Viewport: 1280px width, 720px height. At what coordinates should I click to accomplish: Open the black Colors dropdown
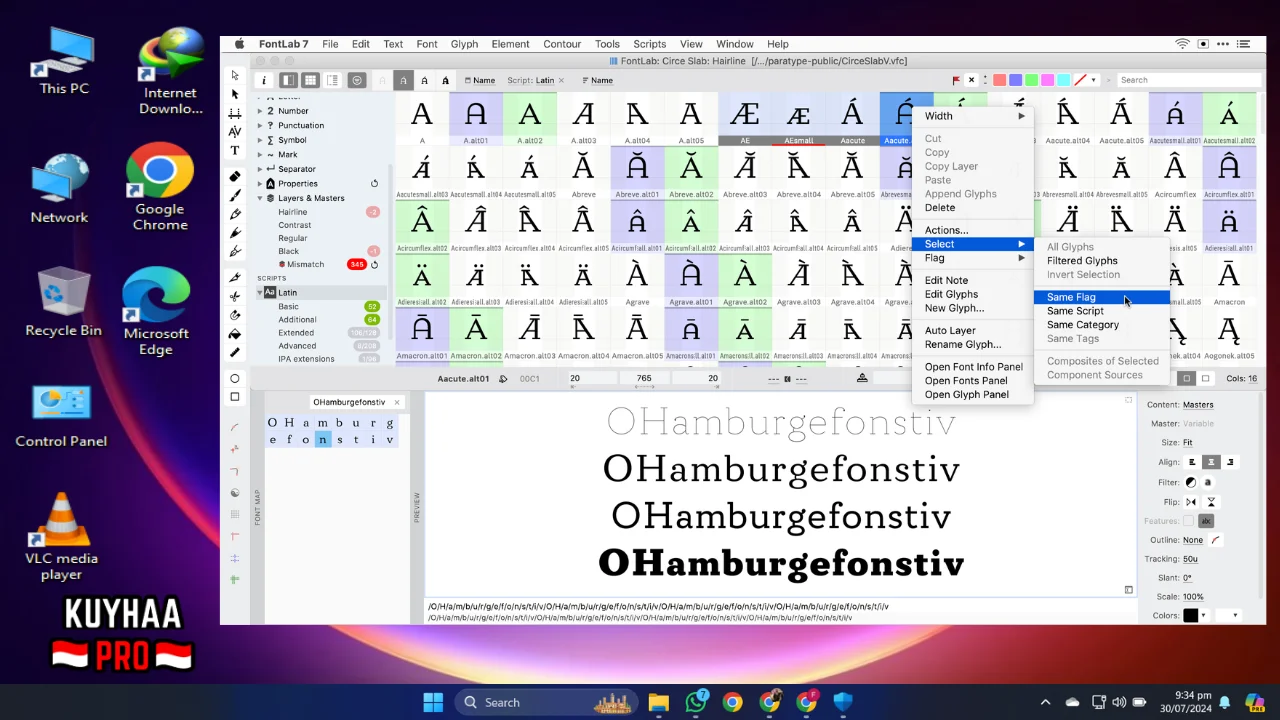pyautogui.click(x=1203, y=615)
